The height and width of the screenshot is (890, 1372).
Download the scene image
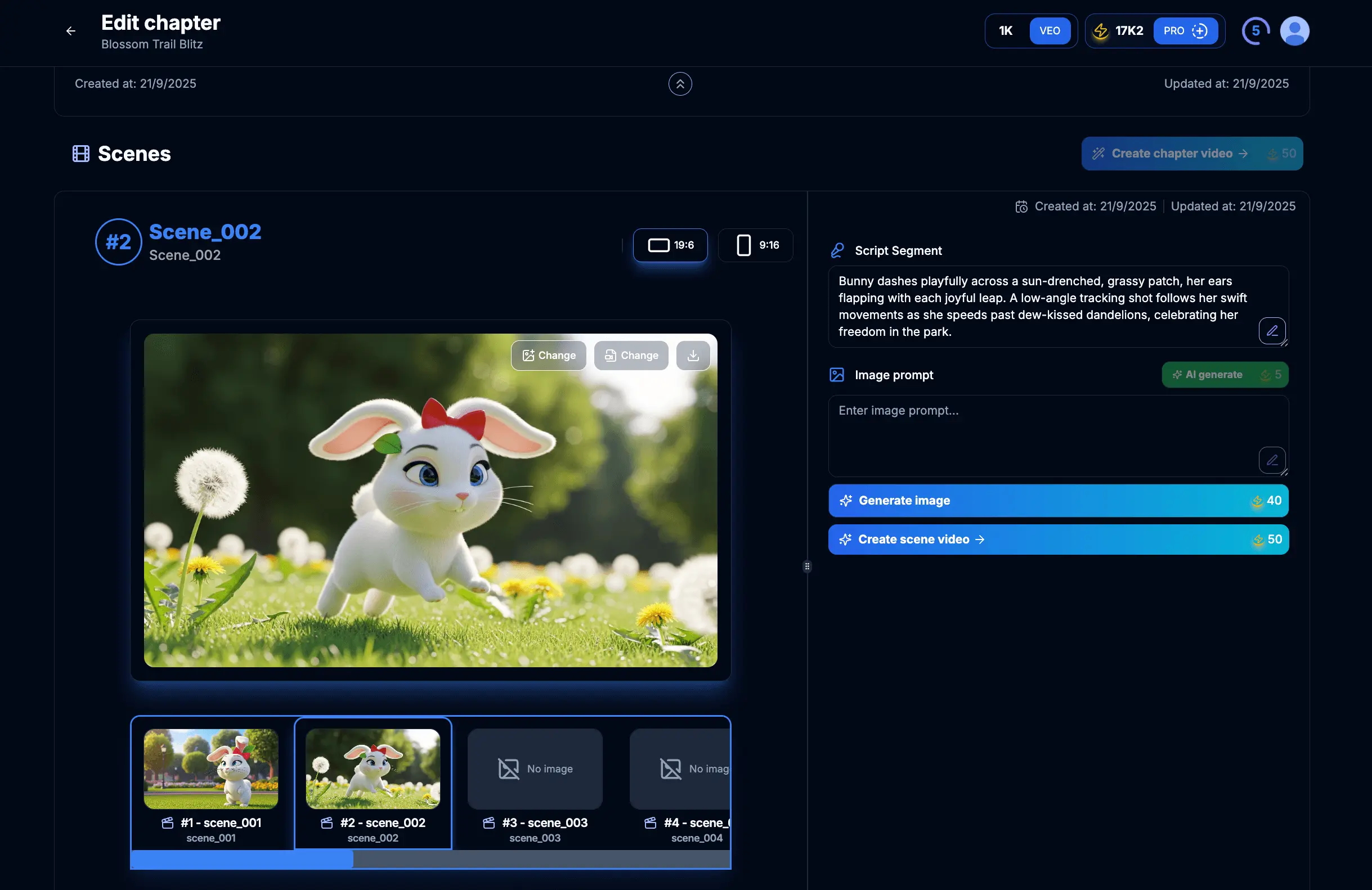tap(693, 355)
